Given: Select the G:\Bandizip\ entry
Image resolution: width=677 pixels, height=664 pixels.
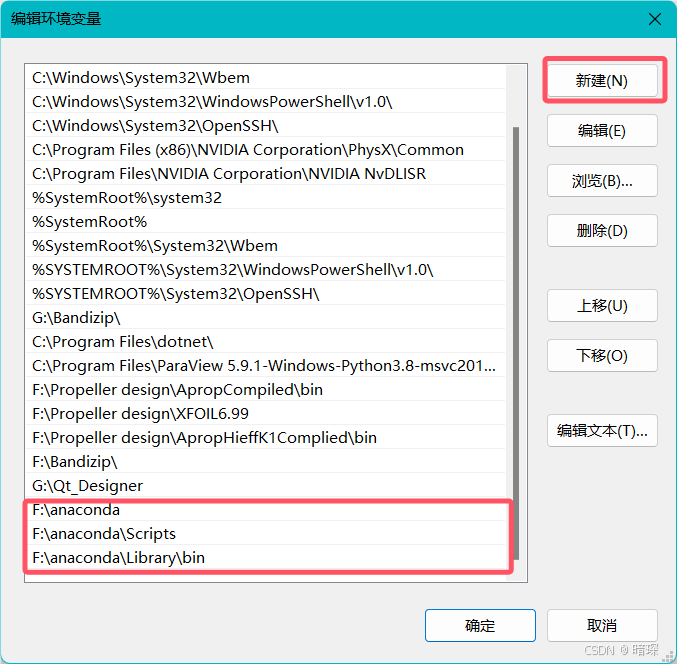Looking at the screenshot, I should coord(266,318).
